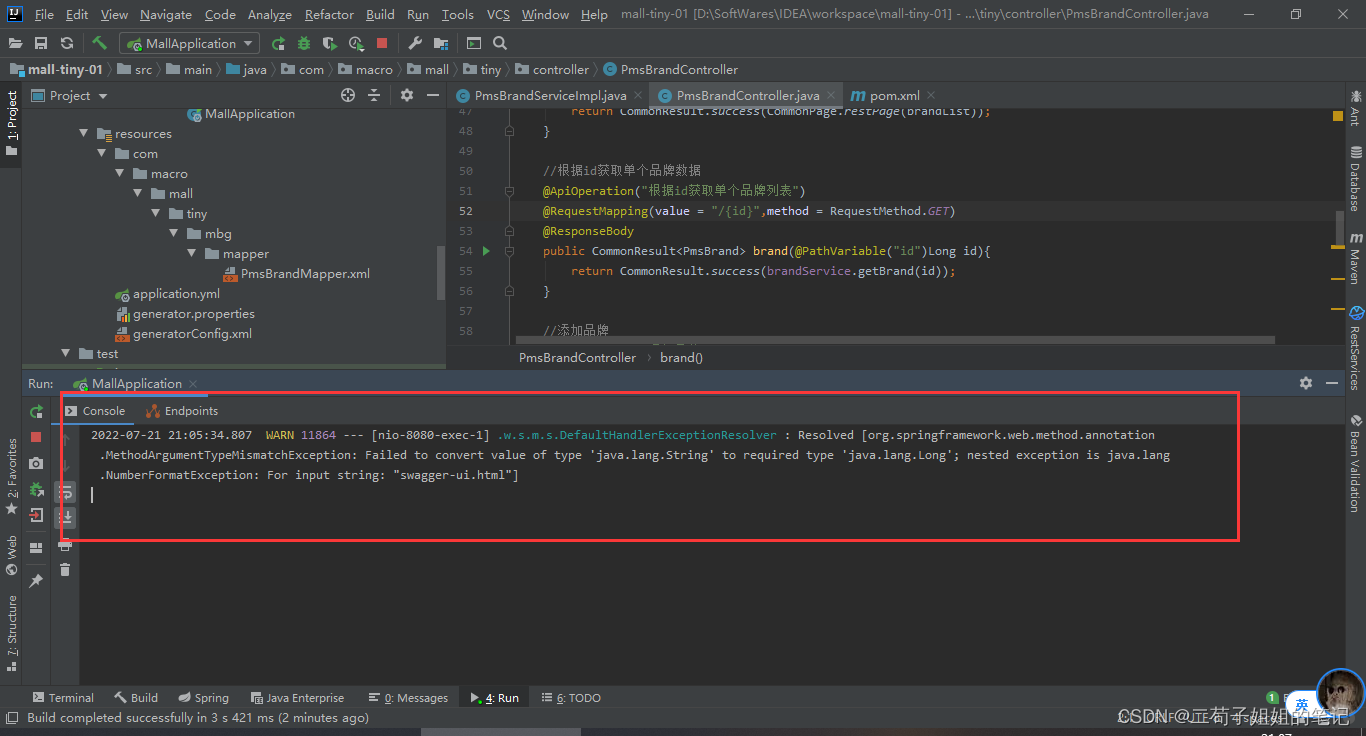1366x736 pixels.
Task: Open the MallApplication run configuration dropdown
Action: click(189, 43)
